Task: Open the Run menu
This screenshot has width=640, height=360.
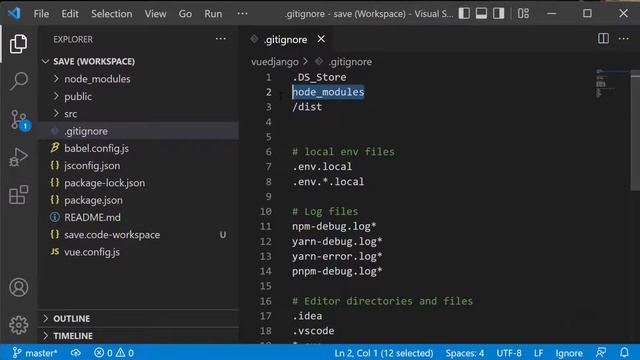Action: [x=213, y=14]
